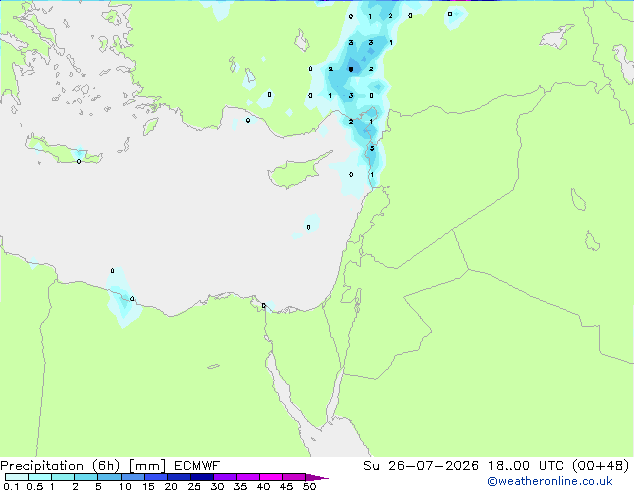Click the '0.5' legend scale label
The height and width of the screenshot is (490, 634).
point(35,486)
